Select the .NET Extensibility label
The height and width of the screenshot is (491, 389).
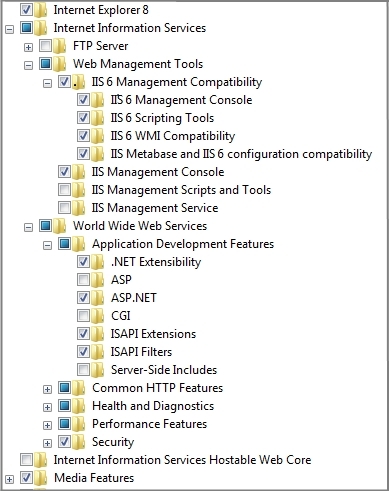(156, 262)
